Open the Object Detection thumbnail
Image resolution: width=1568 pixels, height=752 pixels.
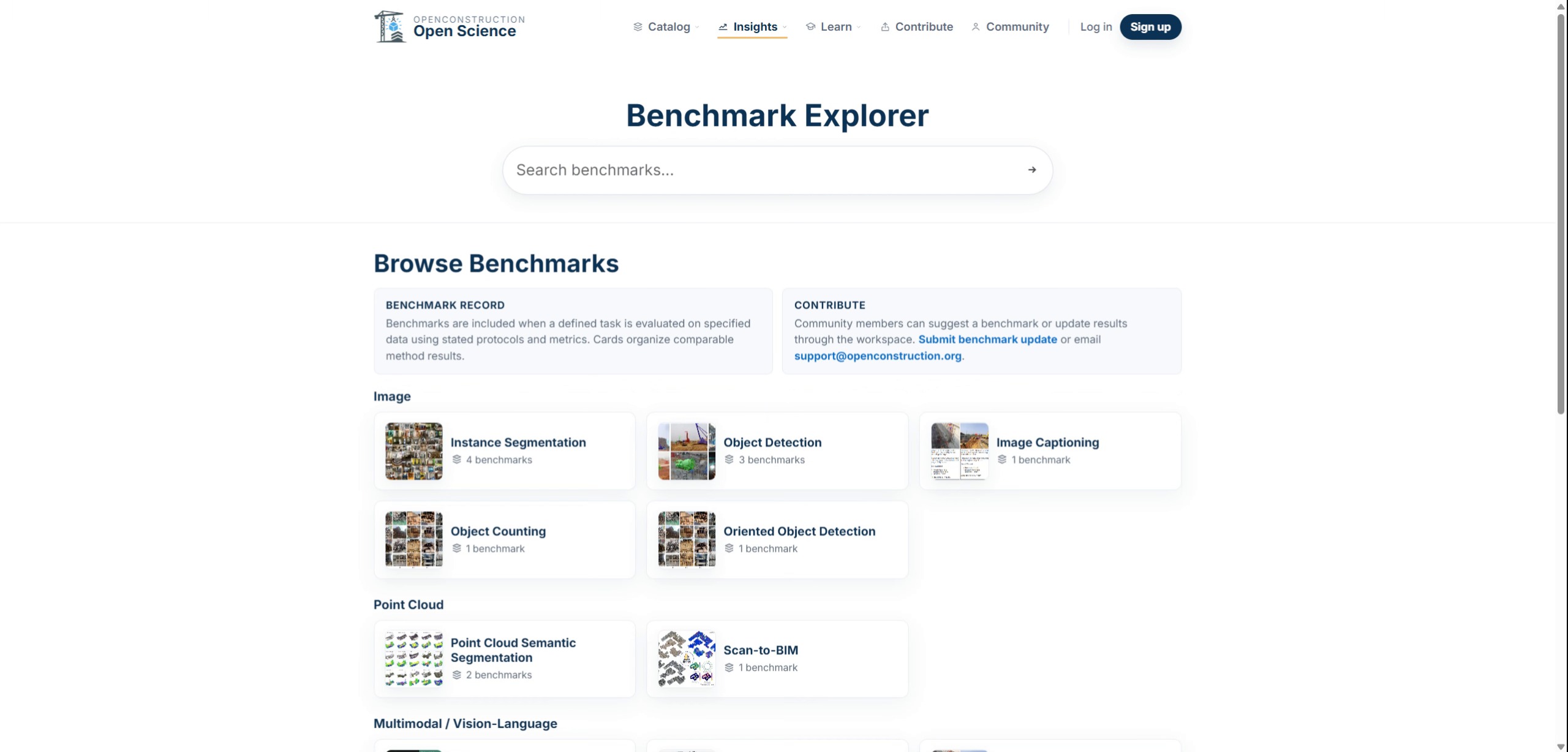(687, 451)
